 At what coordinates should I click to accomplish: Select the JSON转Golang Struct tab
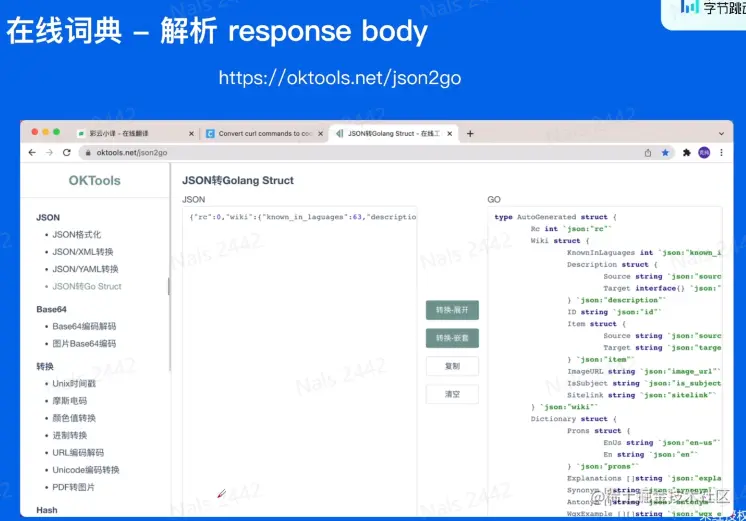click(394, 134)
